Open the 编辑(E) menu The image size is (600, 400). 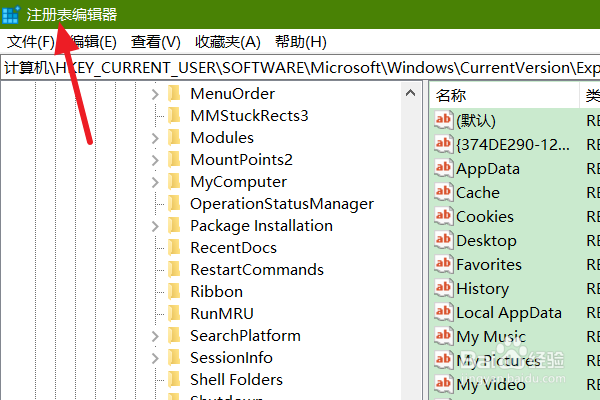click(94, 42)
